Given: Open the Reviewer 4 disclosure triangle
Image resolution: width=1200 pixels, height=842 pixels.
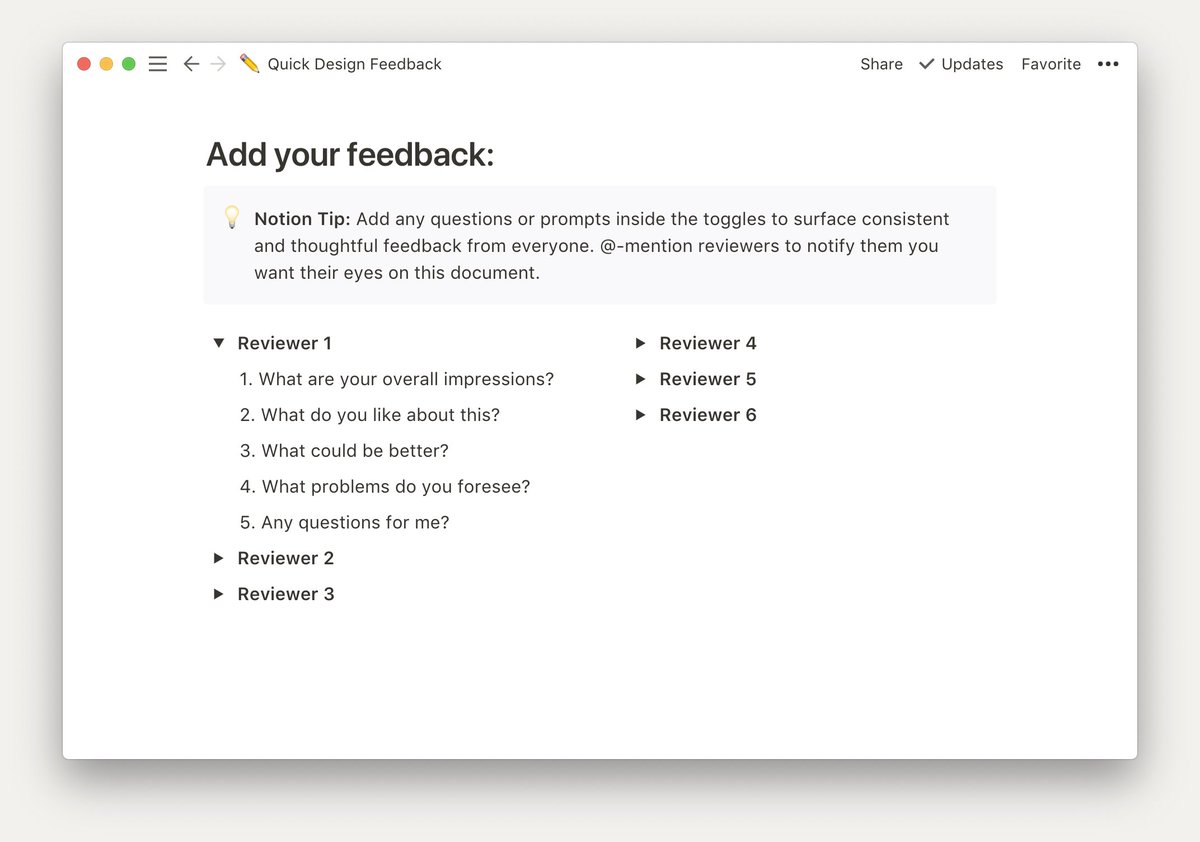Looking at the screenshot, I should (640, 343).
